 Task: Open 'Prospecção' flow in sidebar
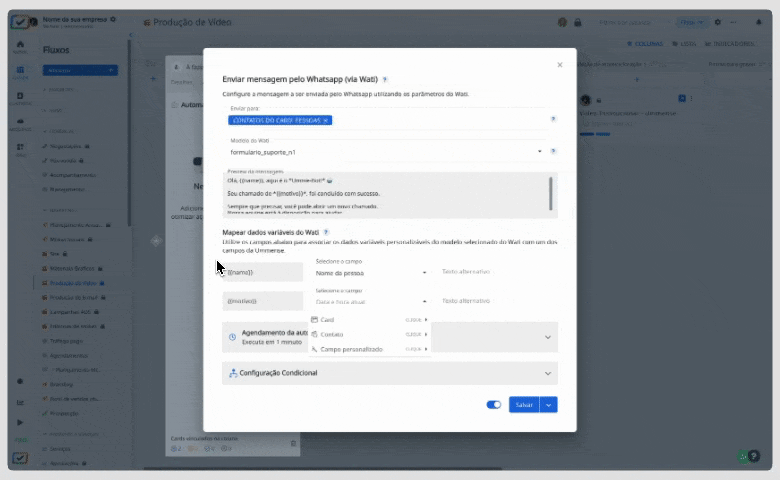(64, 413)
